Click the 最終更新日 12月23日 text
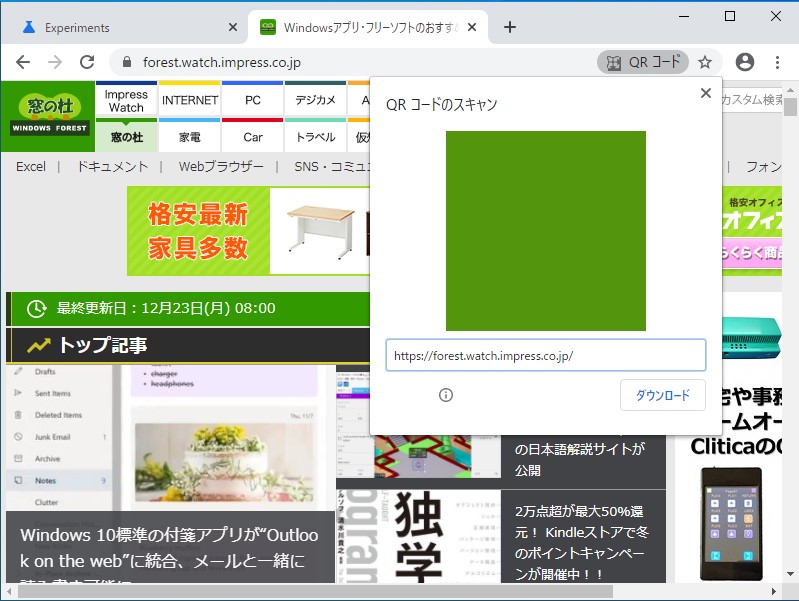Screen dimensions: 799x601 pos(166,308)
